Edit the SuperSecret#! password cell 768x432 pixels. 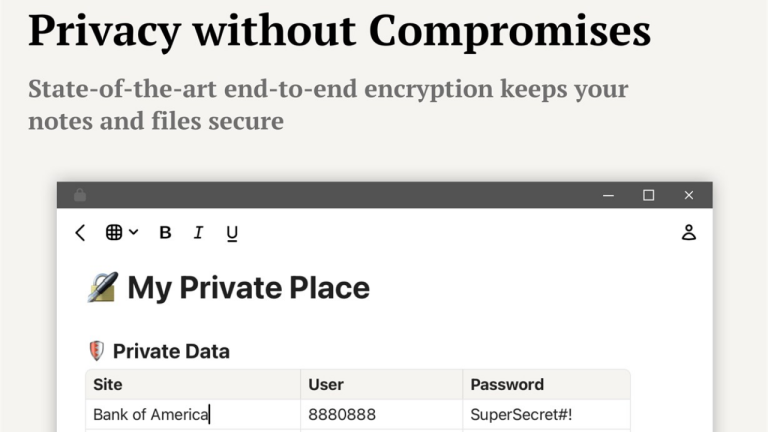pyautogui.click(x=547, y=414)
